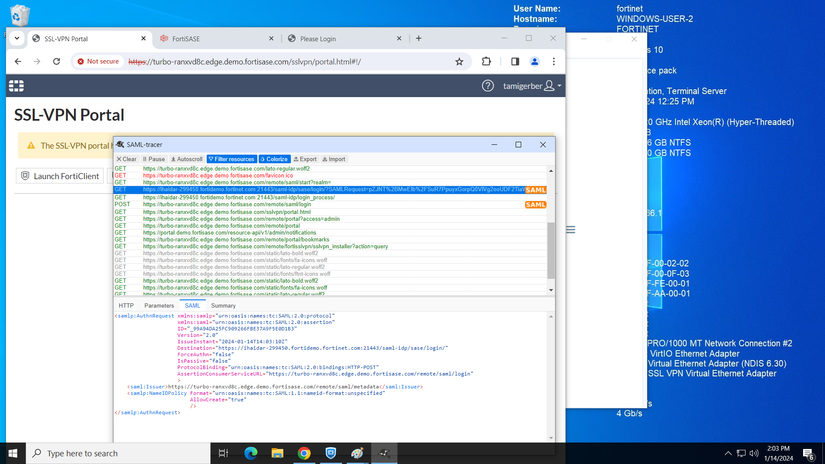Viewport: 825px width, 464px height.
Task: Open the help question mark icon
Action: pos(488,86)
